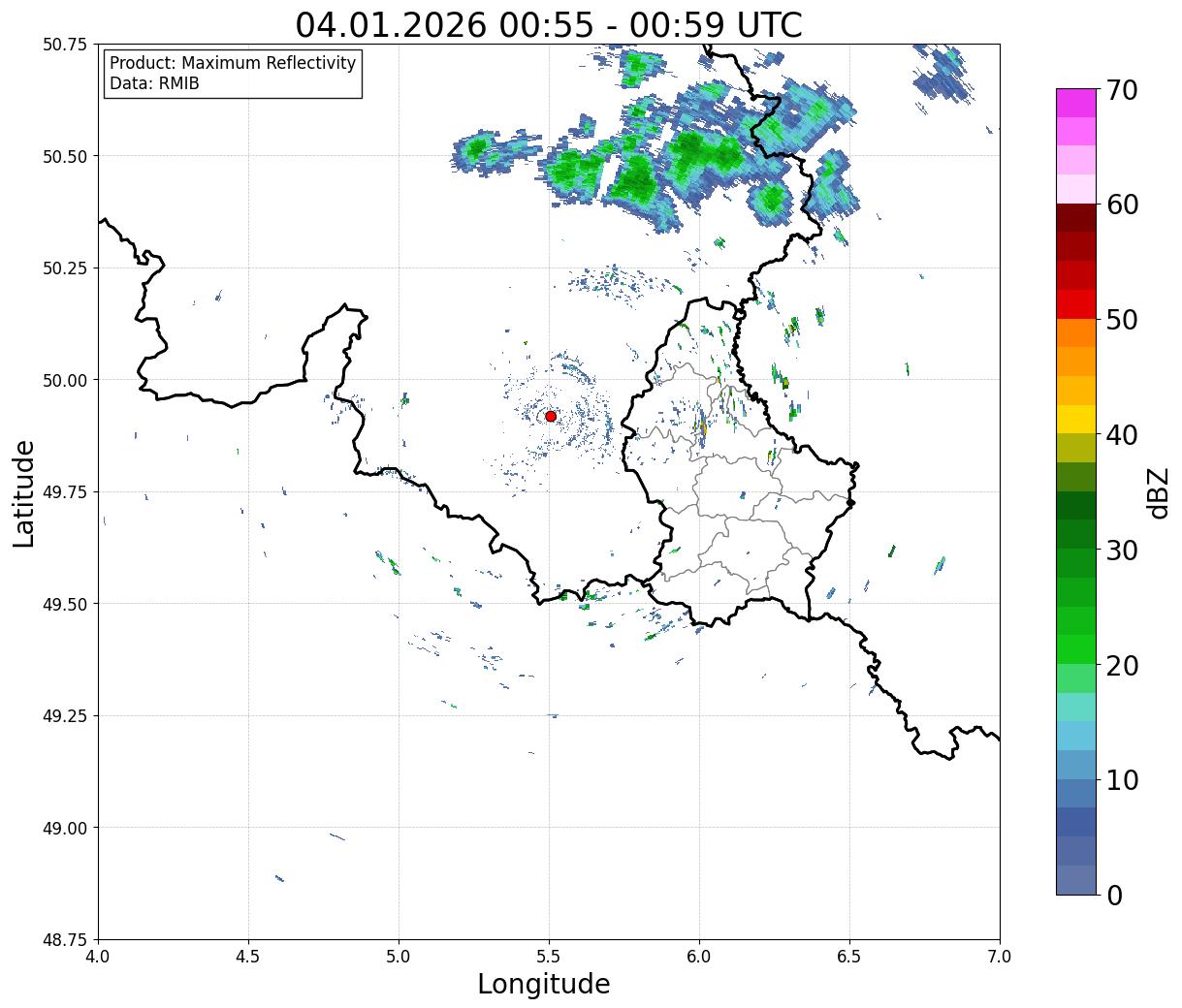The image size is (1182, 1008).
Task: Click the dark maroon 60 dBZ color band
Action: (1076, 218)
